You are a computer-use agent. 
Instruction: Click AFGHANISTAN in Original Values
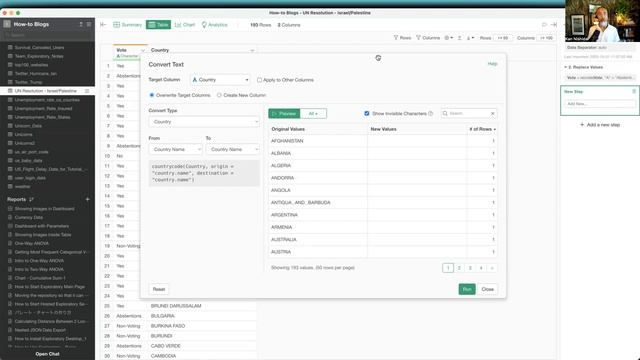287,141
